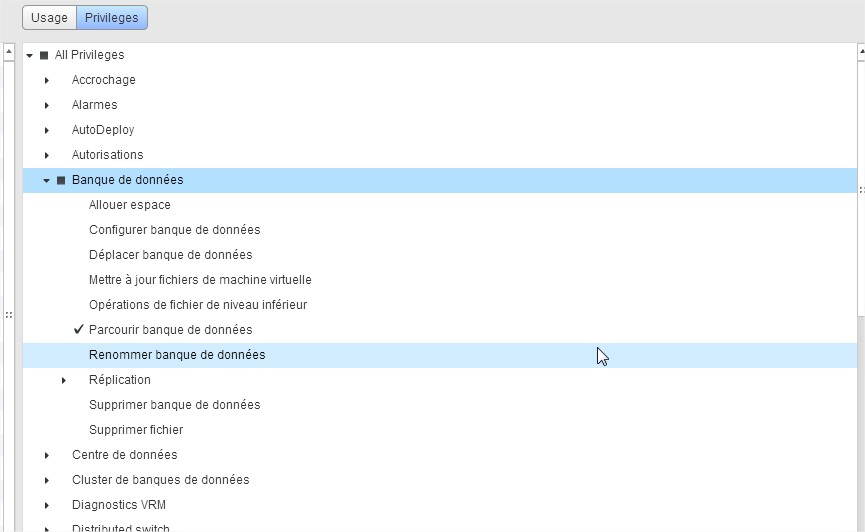Click the left pane scroll-up arrow
Image resolution: width=865 pixels, height=532 pixels.
[x=8, y=52]
